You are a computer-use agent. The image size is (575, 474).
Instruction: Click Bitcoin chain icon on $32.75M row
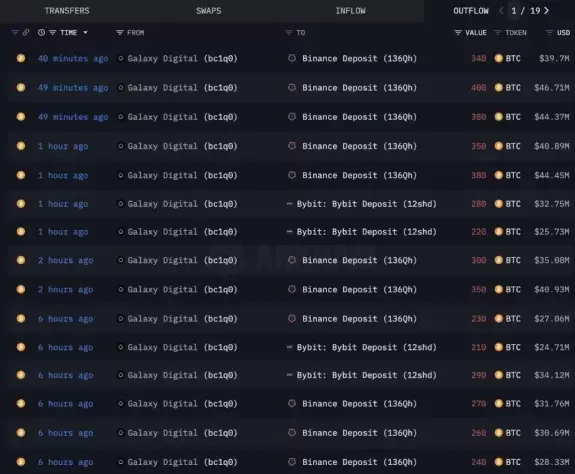[x=21, y=204]
